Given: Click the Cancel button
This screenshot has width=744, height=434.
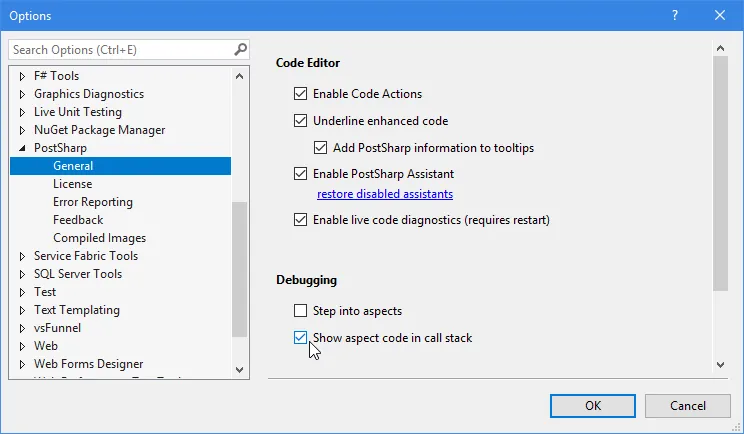Looking at the screenshot, I should [x=688, y=406].
